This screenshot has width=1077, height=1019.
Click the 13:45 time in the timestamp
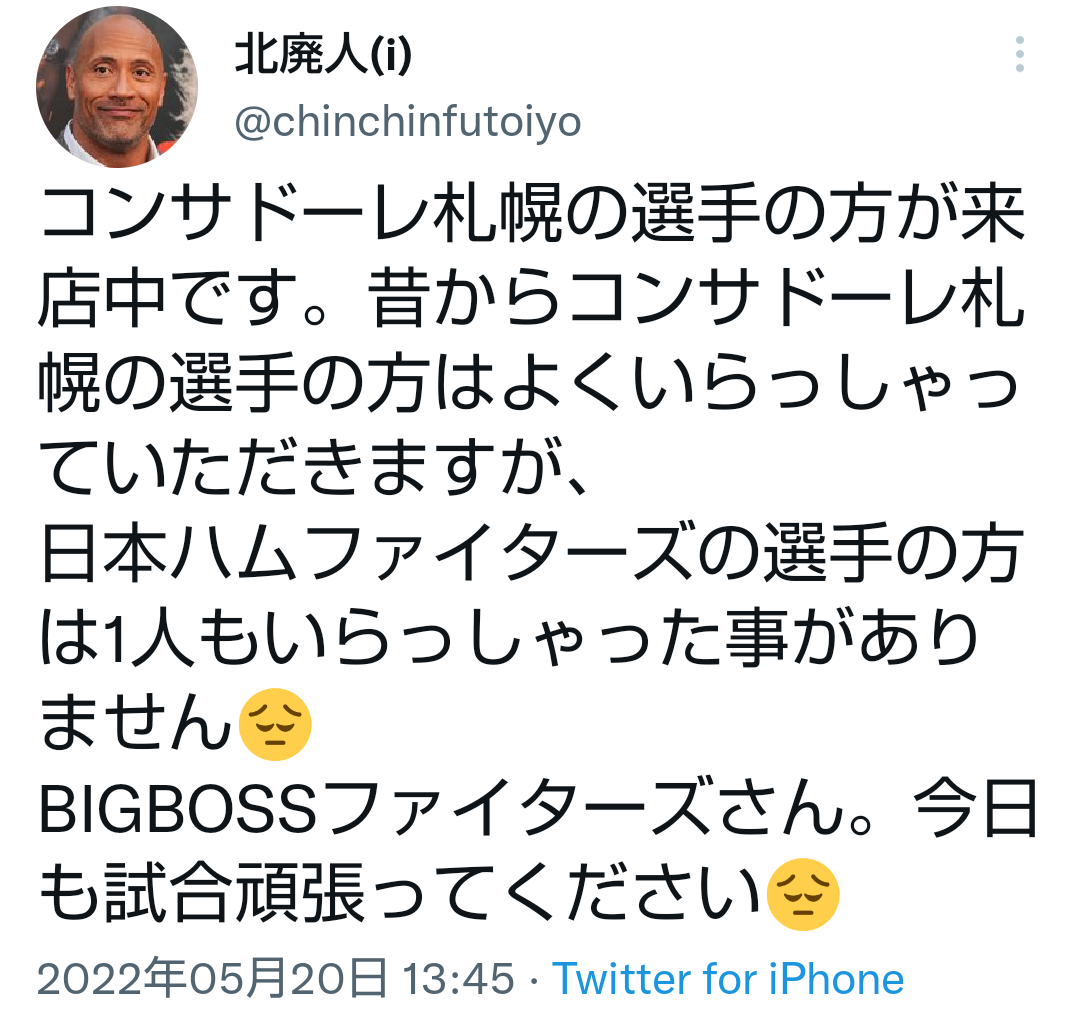tap(458, 978)
